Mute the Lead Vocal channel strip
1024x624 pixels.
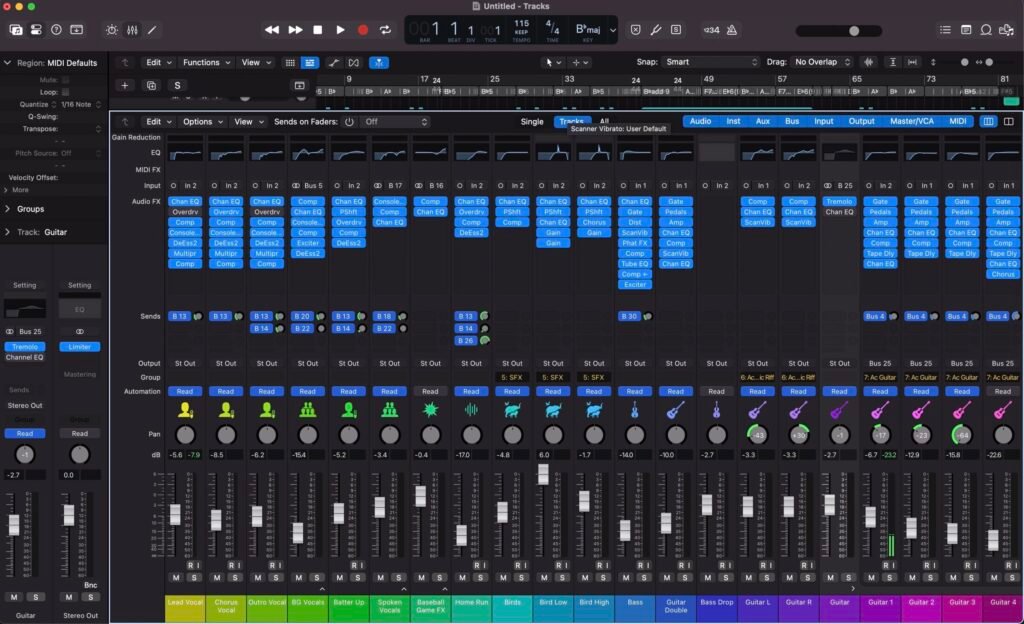click(x=176, y=578)
